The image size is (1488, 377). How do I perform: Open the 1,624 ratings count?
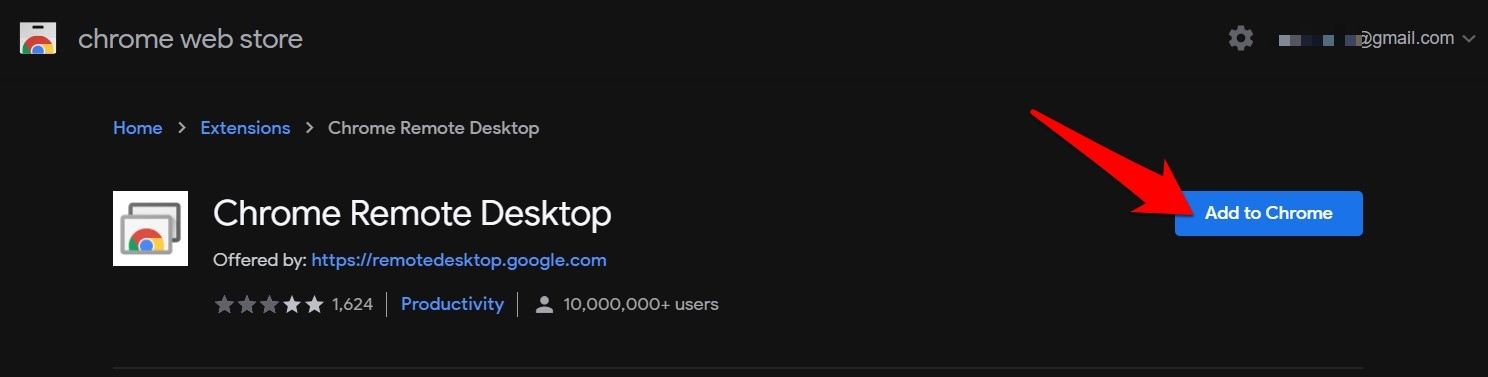[352, 304]
